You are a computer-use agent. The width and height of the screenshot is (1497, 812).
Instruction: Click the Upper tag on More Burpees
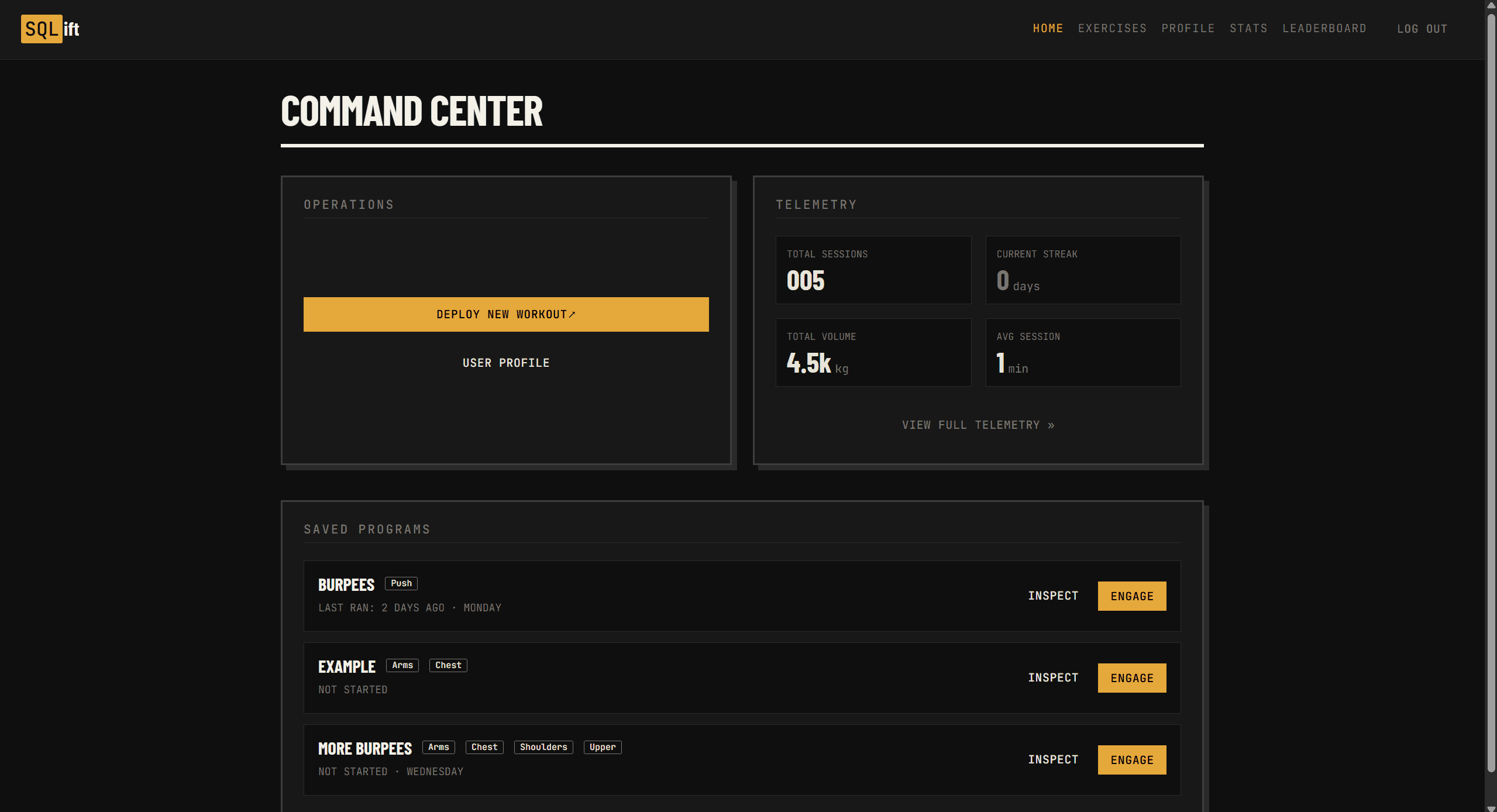pyautogui.click(x=603, y=747)
